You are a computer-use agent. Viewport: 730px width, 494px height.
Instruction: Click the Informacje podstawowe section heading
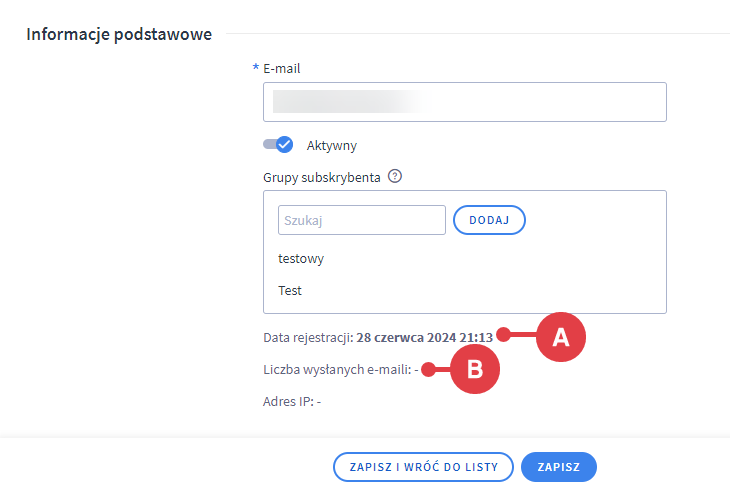coord(119,35)
